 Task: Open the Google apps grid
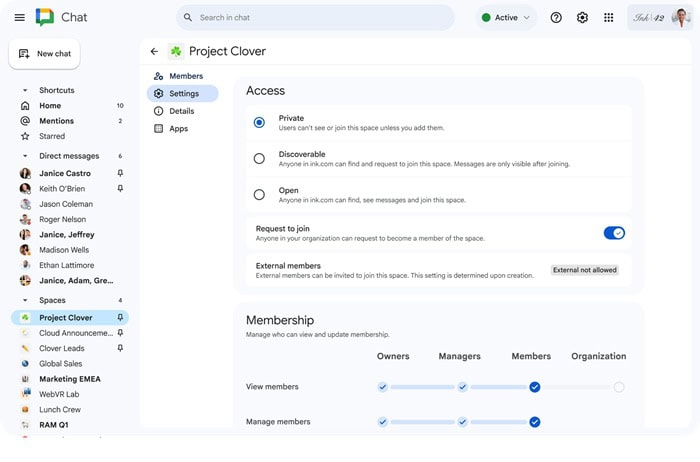pos(608,17)
